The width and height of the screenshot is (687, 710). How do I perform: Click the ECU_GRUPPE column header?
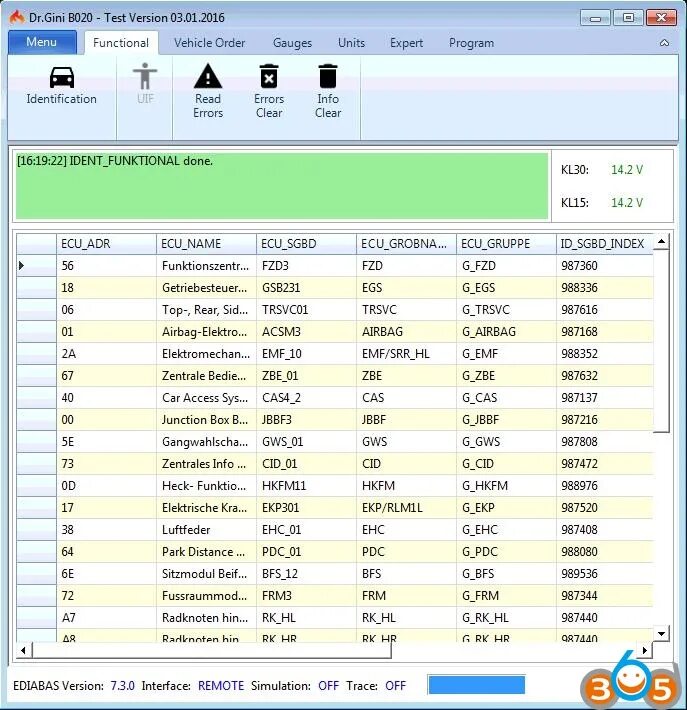[506, 244]
